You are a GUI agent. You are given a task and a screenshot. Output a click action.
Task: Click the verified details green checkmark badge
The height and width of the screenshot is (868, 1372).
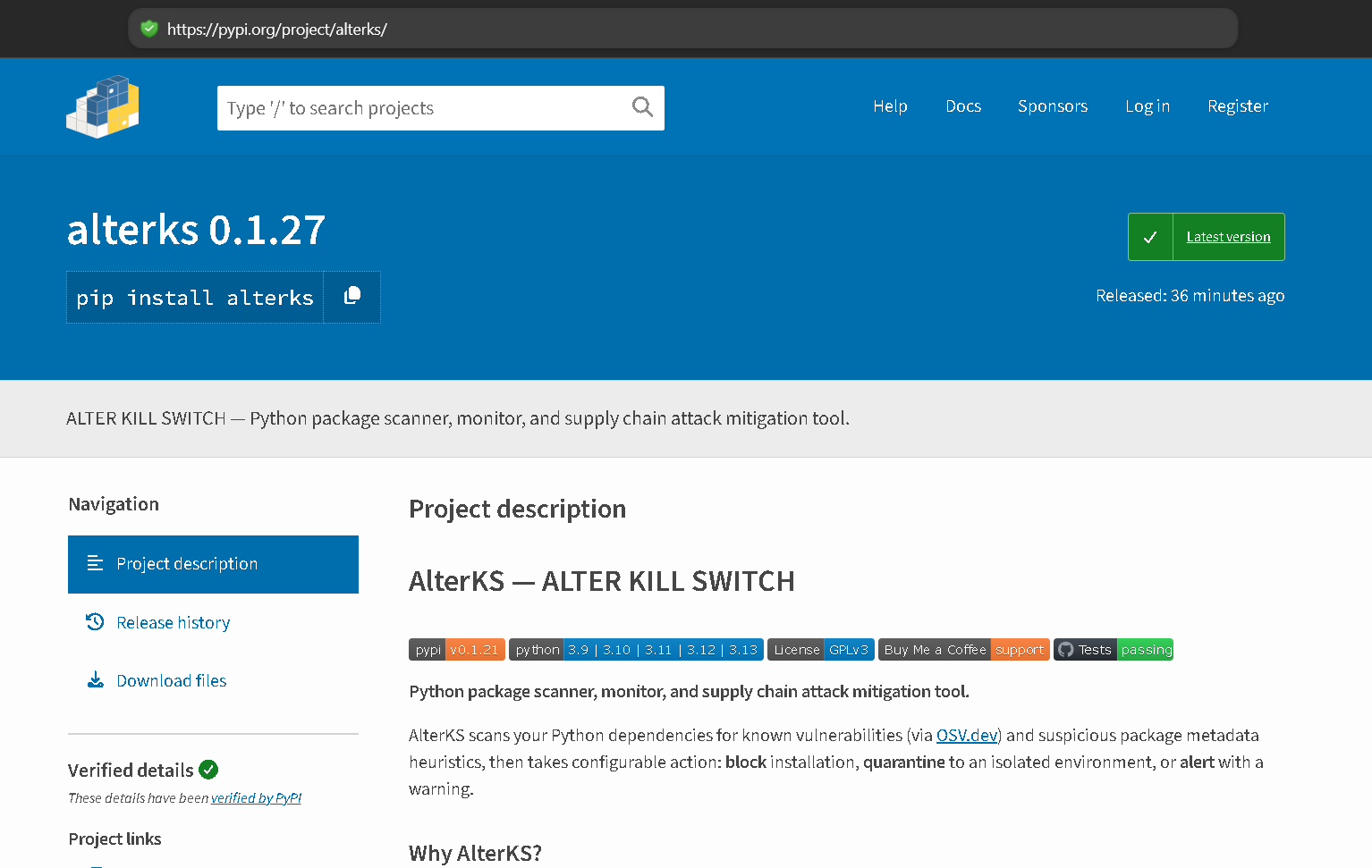[x=207, y=769]
